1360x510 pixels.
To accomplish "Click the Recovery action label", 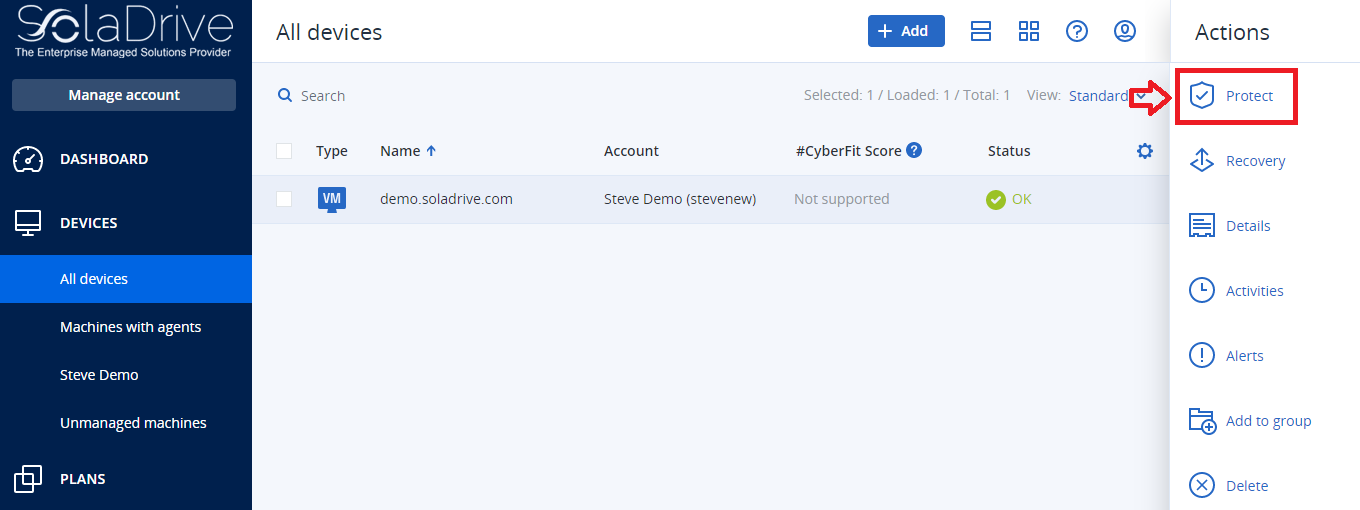I will (x=1256, y=161).
